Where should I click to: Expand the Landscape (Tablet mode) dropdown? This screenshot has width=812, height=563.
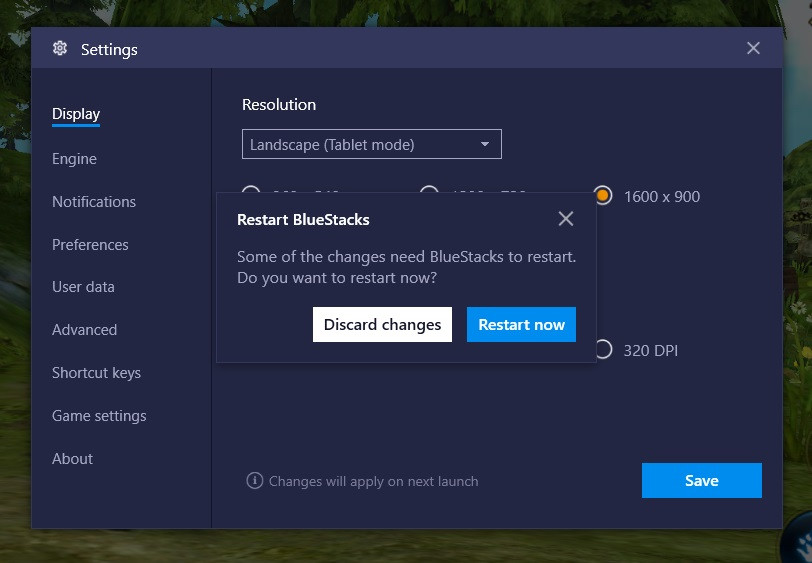(371, 144)
